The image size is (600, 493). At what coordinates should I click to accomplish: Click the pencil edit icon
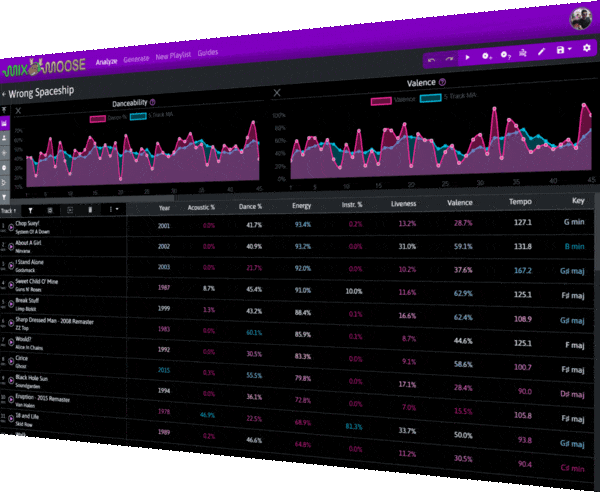(541, 51)
